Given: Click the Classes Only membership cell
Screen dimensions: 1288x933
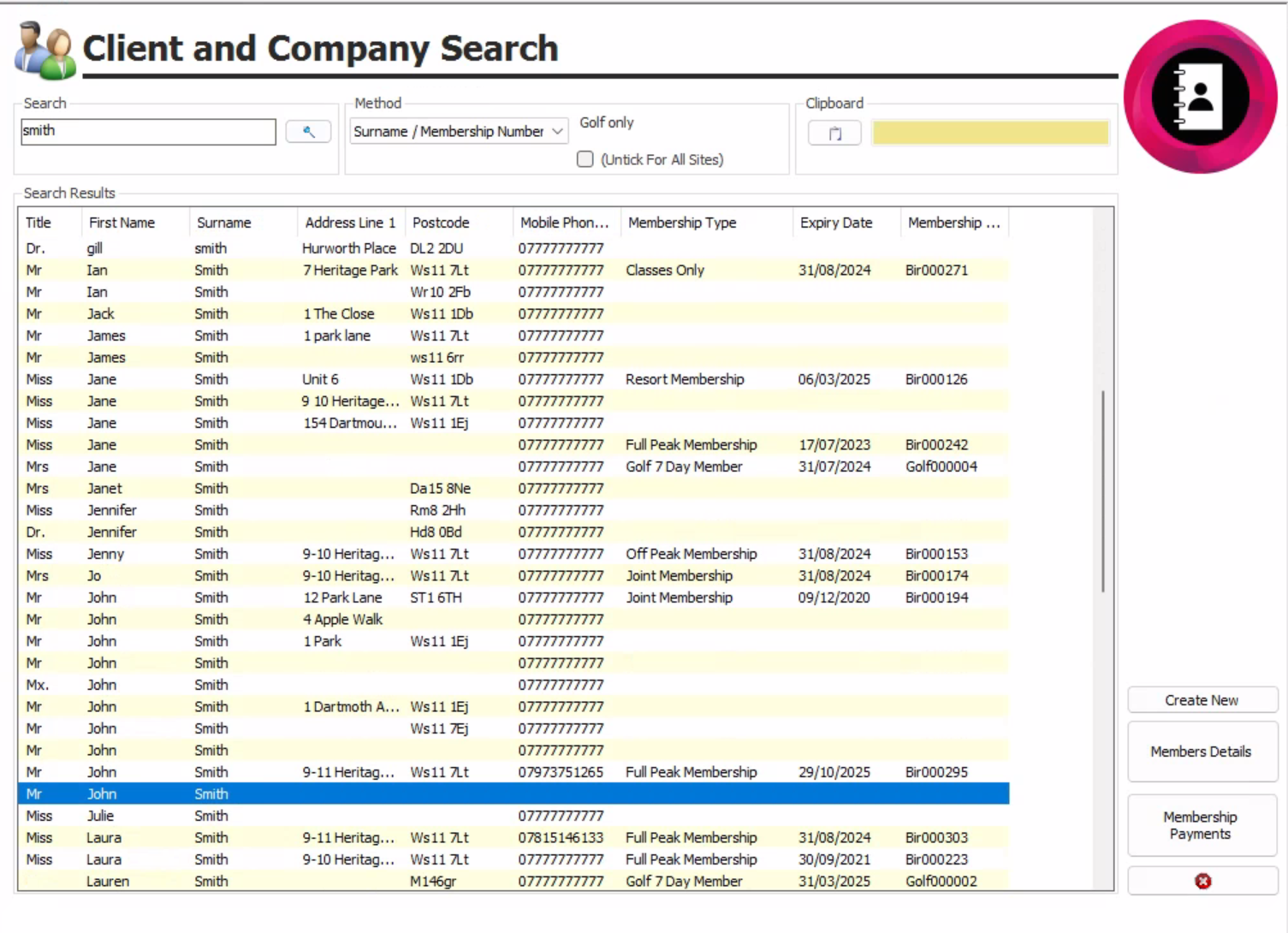Looking at the screenshot, I should pos(665,270).
